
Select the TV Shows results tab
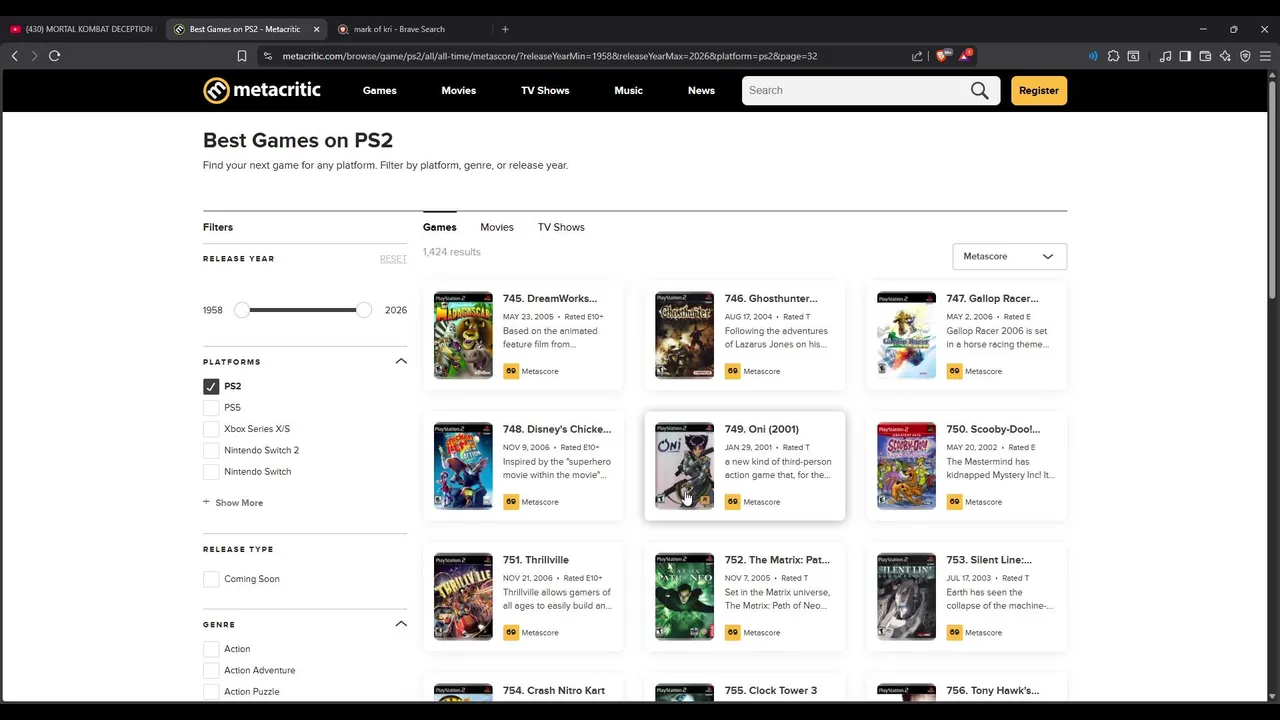tap(561, 227)
